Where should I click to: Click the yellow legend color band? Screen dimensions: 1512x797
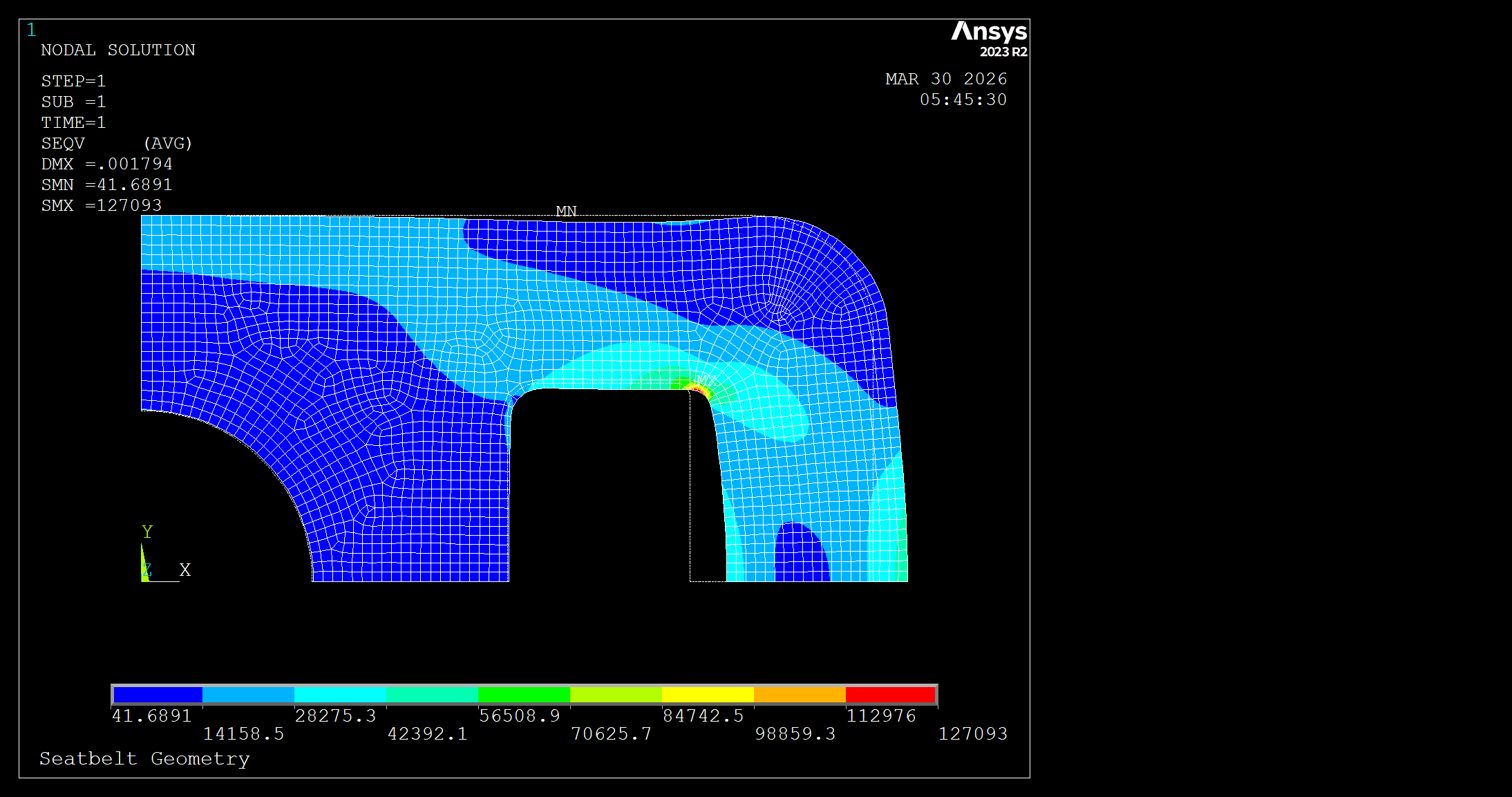[x=707, y=694]
